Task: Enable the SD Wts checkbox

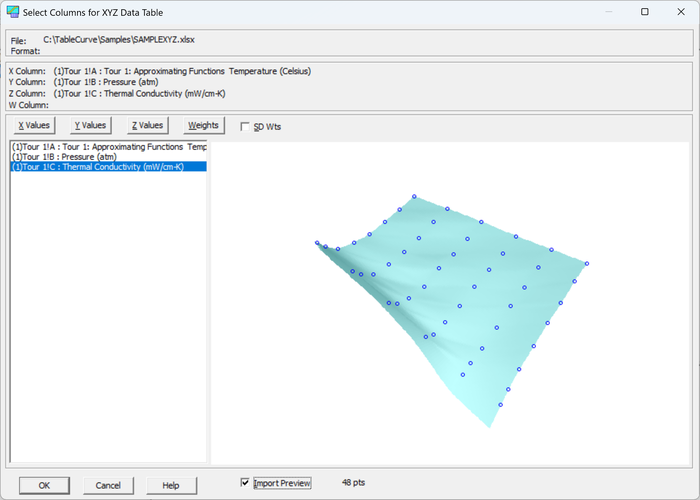Action: pyautogui.click(x=245, y=127)
